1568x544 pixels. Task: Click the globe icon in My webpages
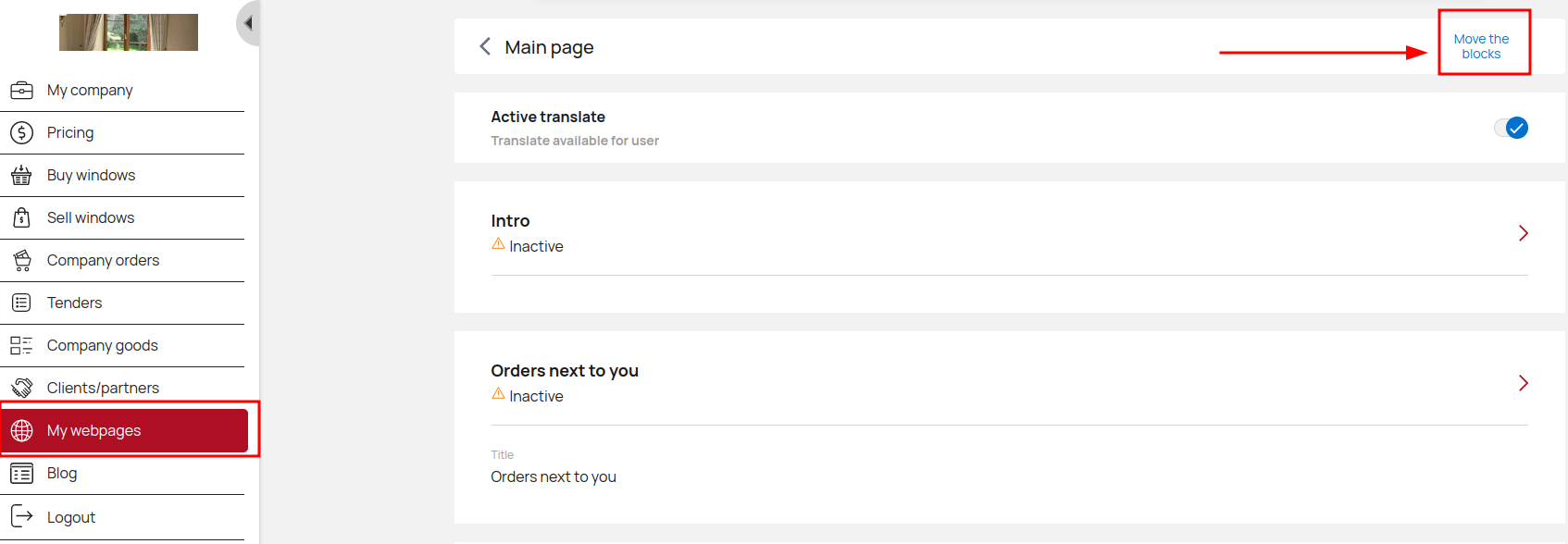(21, 430)
